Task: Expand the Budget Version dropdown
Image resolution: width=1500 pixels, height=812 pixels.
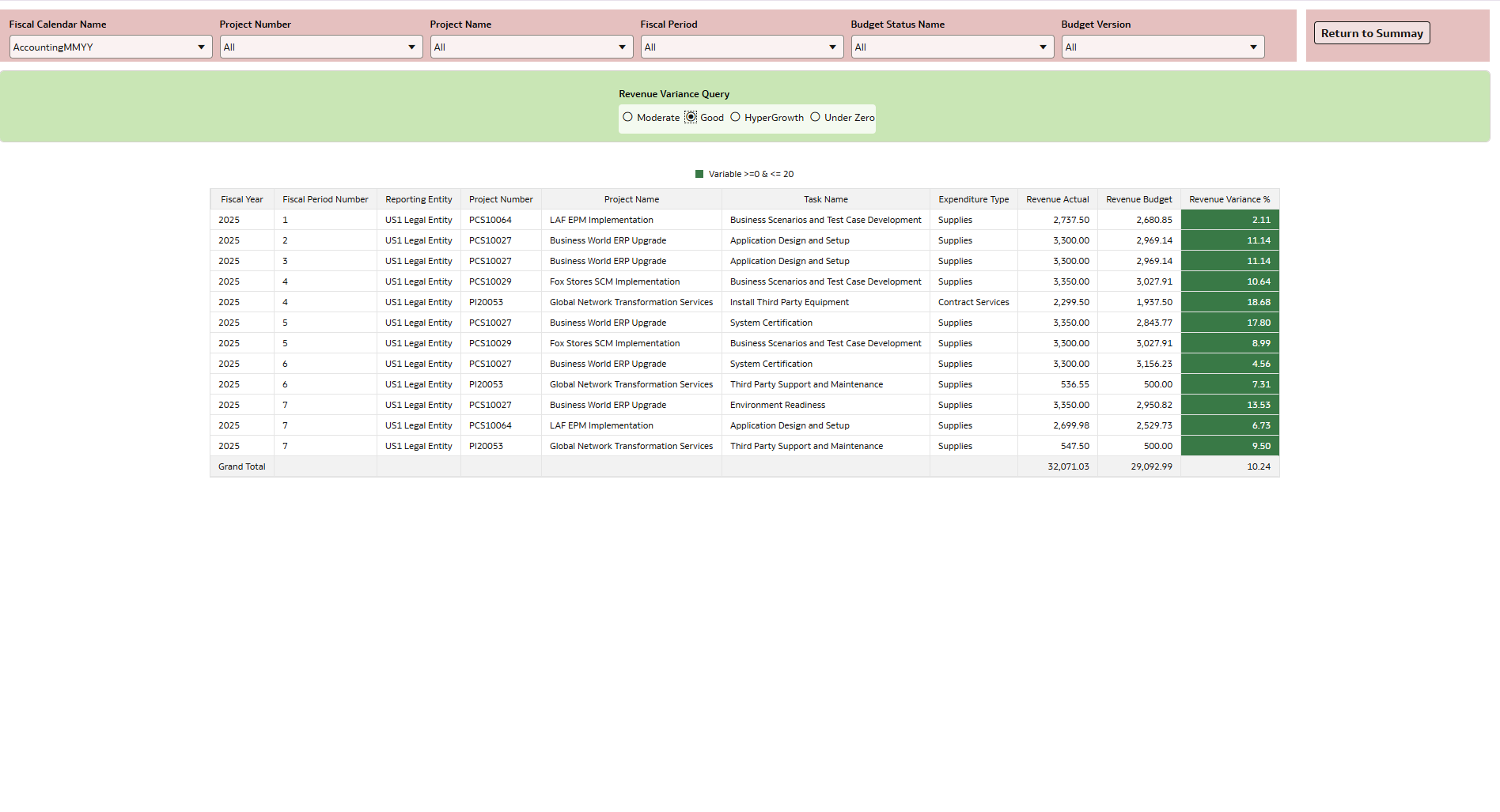Action: click(x=1163, y=47)
